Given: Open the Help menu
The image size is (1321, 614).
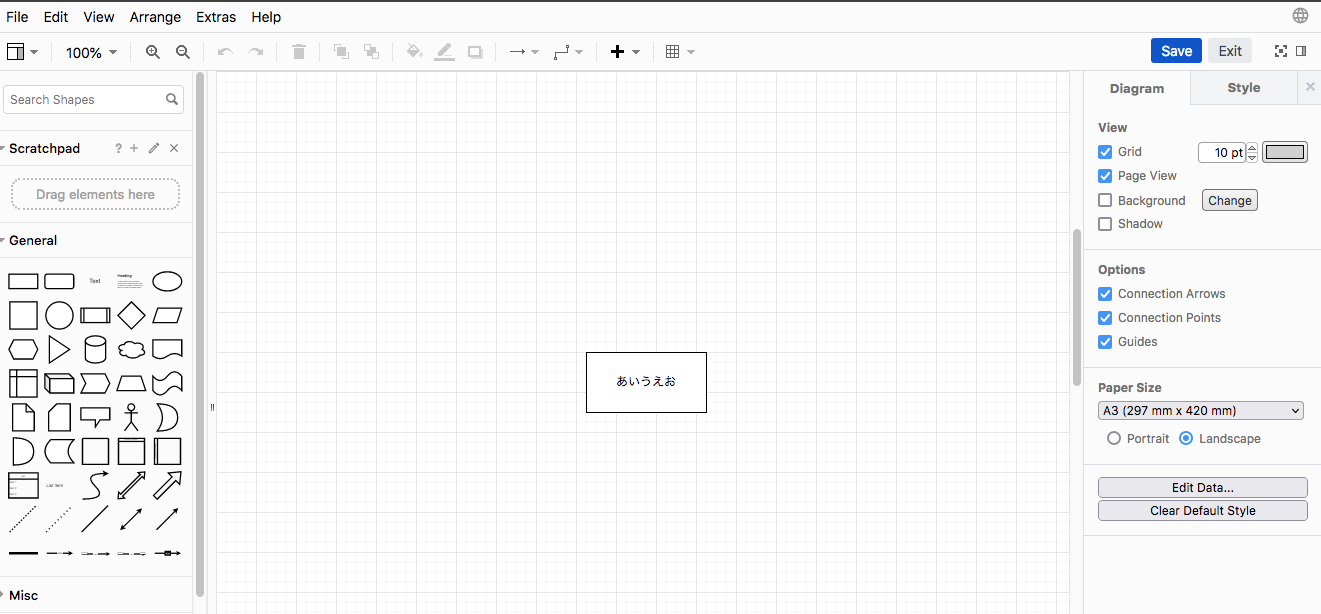Looking at the screenshot, I should (266, 17).
